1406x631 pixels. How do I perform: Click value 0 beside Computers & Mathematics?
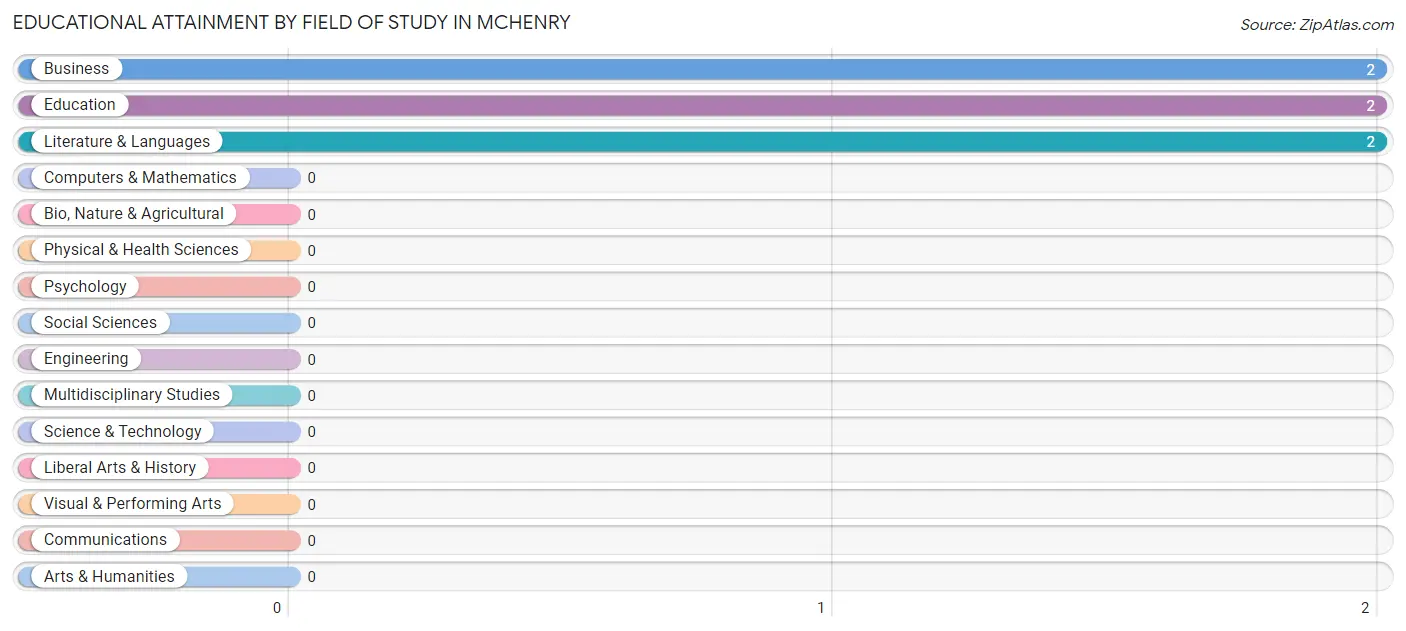311,178
